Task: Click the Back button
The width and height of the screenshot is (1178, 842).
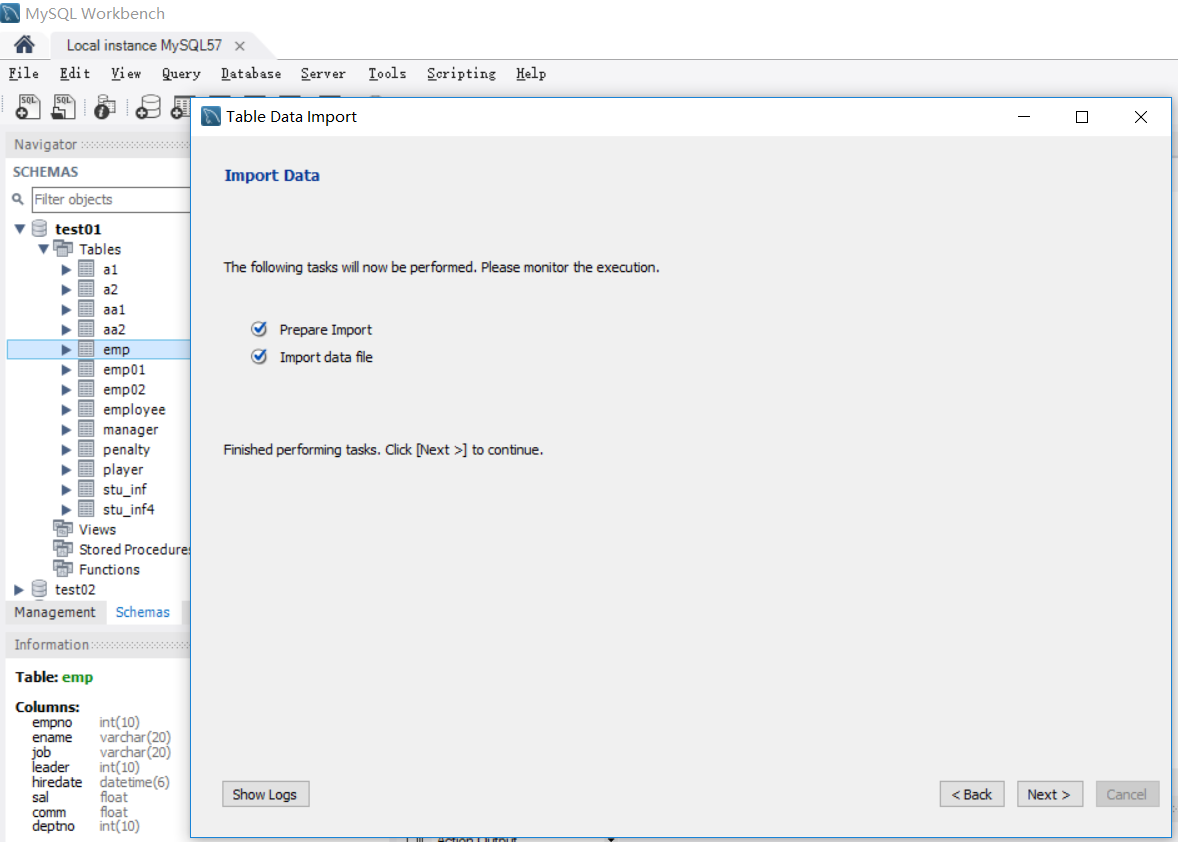Action: click(x=971, y=794)
